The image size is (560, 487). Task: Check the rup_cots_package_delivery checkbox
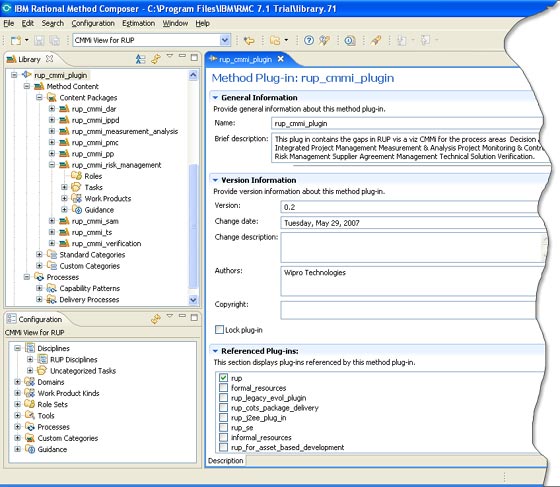(x=224, y=408)
